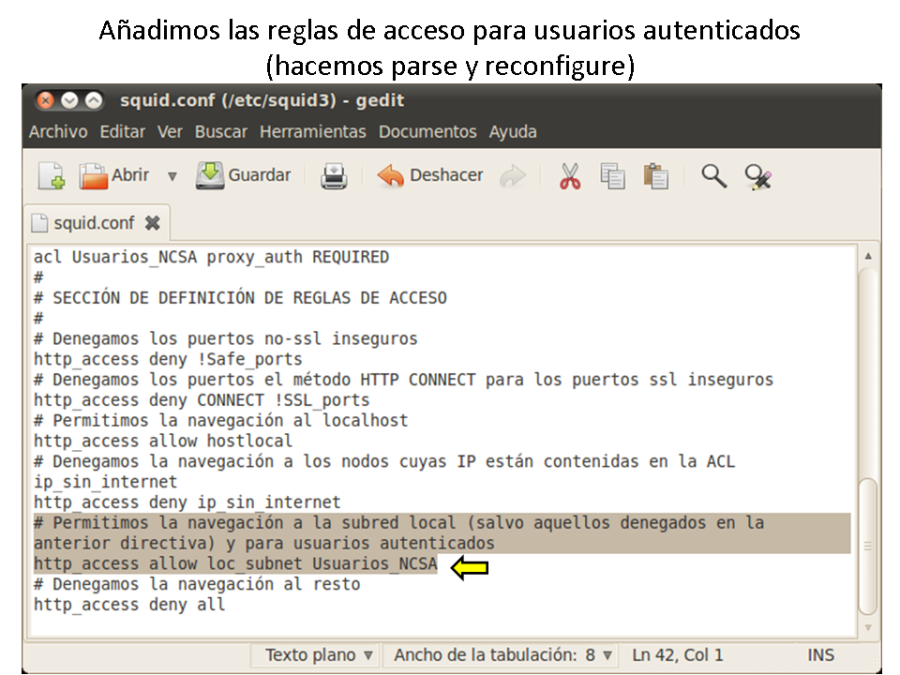Viewport: 900px width, 675px height.
Task: Open the Texto plano language dropdown
Action: (319, 655)
